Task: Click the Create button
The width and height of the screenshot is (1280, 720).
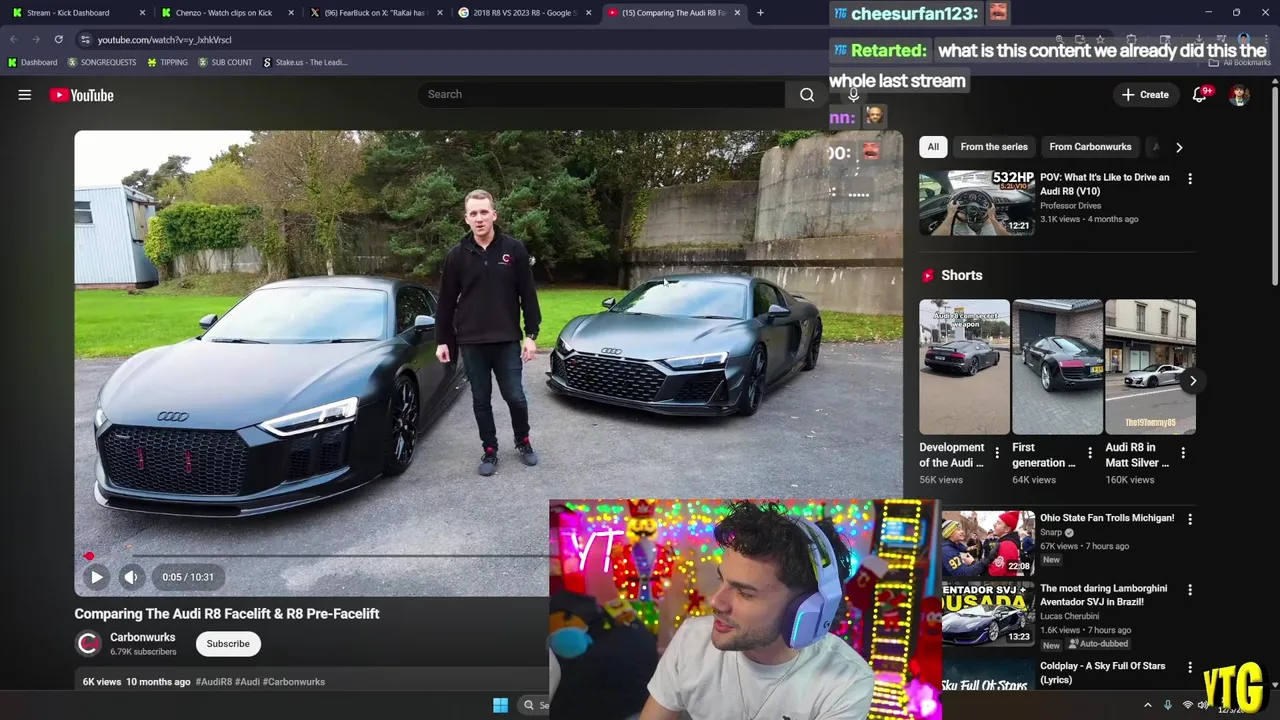Action: pos(1145,95)
